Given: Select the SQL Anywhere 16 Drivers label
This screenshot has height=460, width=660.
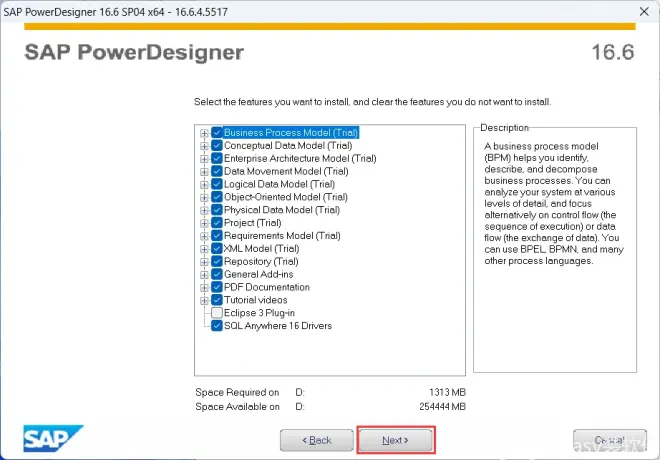Looking at the screenshot, I should [278, 326].
